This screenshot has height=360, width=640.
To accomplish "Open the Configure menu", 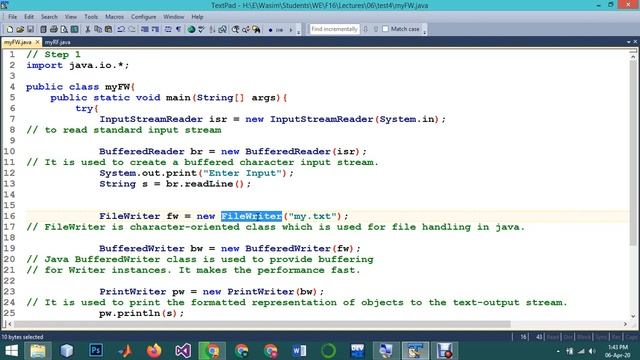I will 143,17.
